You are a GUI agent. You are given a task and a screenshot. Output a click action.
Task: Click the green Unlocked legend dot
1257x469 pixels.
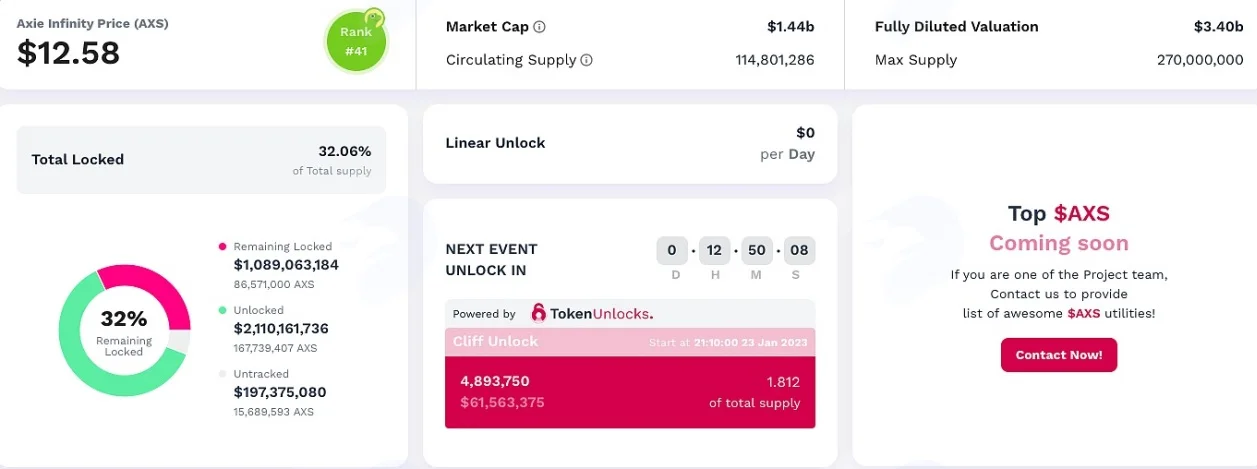point(223,310)
